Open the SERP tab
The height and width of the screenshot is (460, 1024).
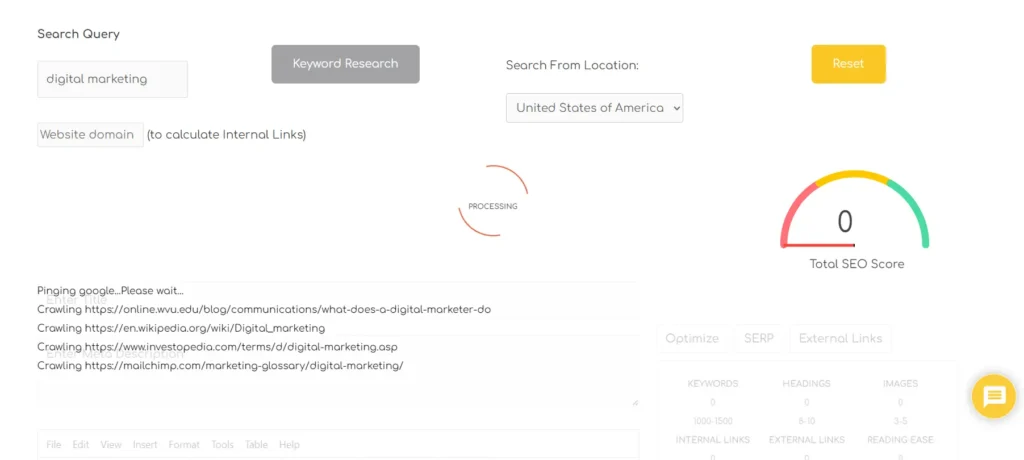pyautogui.click(x=759, y=338)
